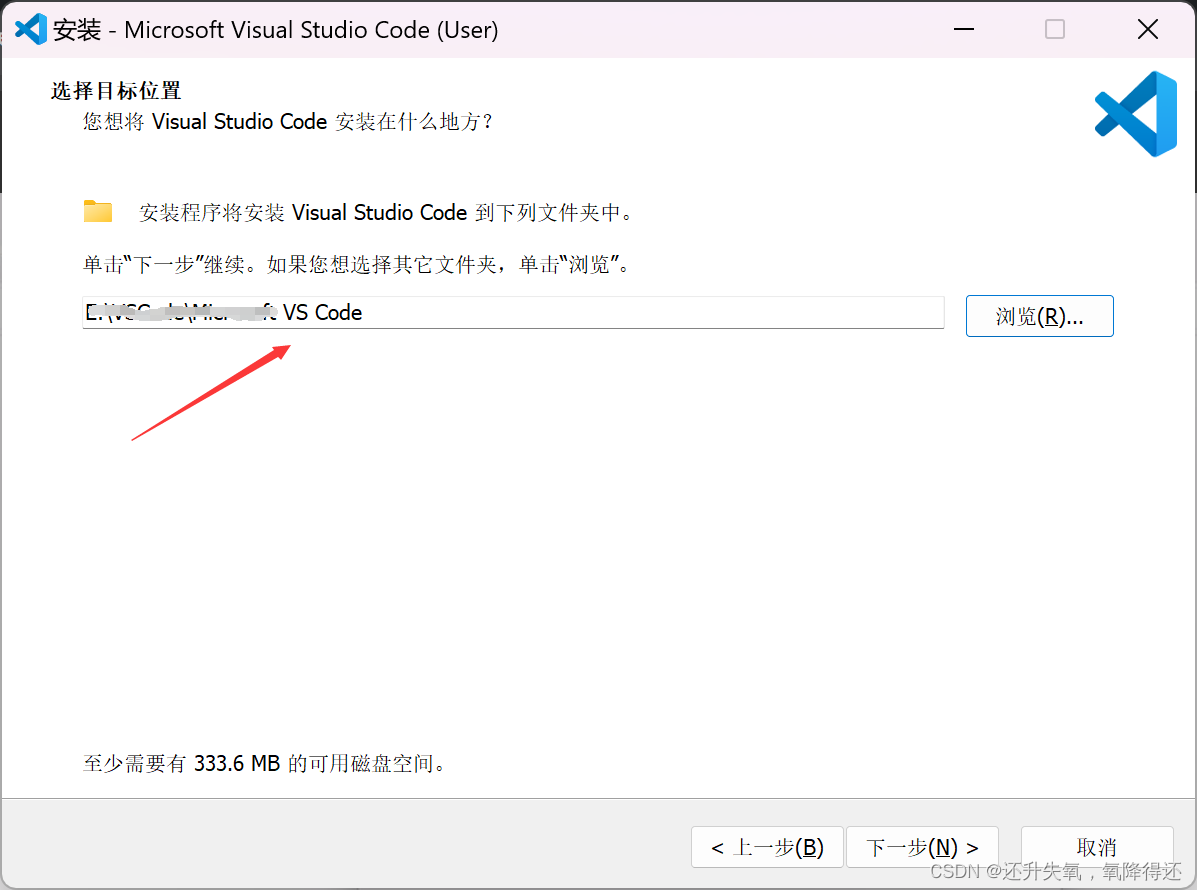The image size is (1197, 890).
Task: Click the large VS Code logo
Action: click(1137, 114)
